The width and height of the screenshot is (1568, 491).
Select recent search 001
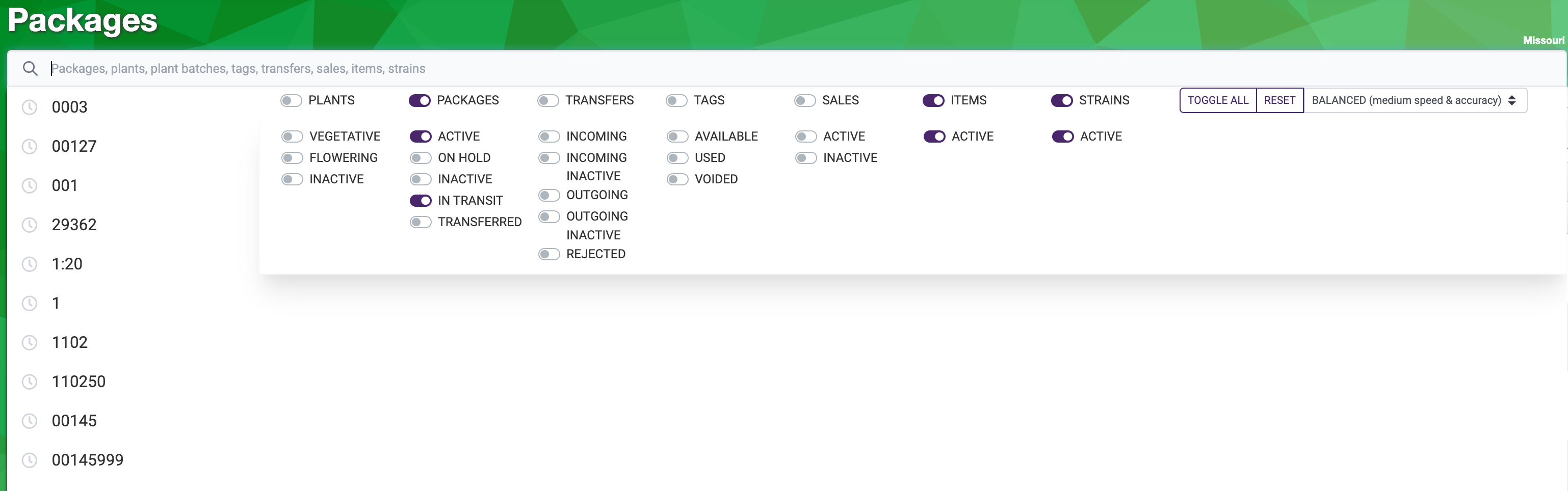[x=65, y=185]
